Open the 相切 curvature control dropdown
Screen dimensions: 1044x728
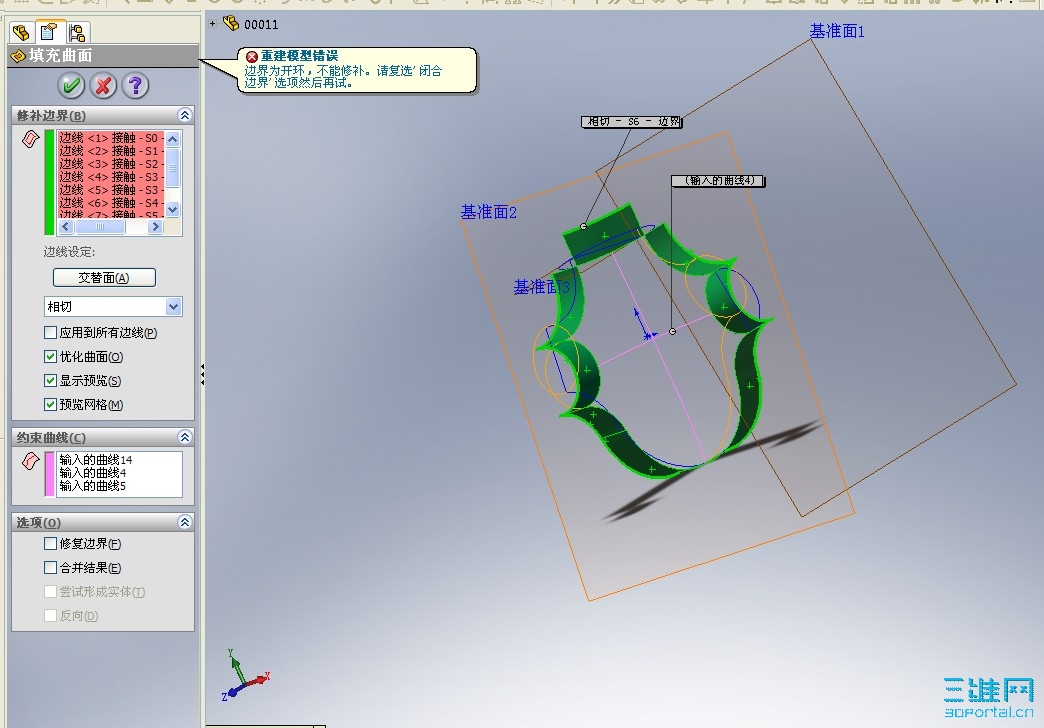point(173,306)
